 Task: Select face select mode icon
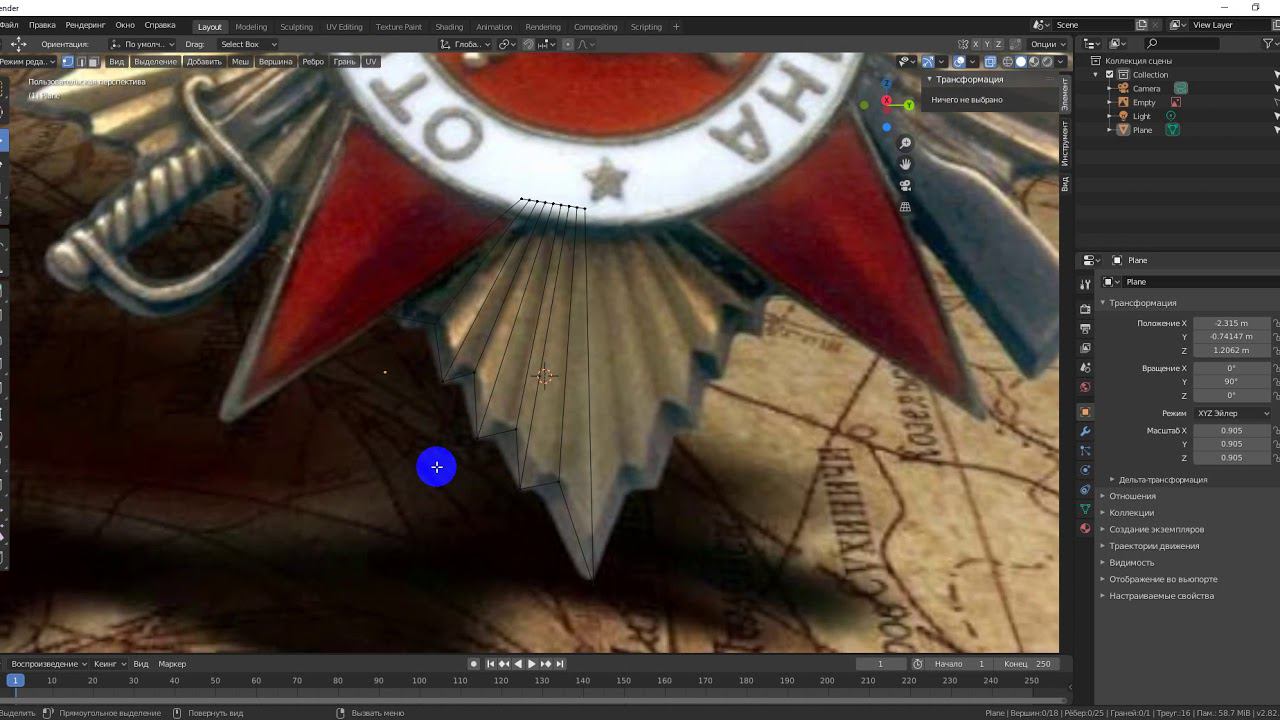pyautogui.click(x=94, y=62)
